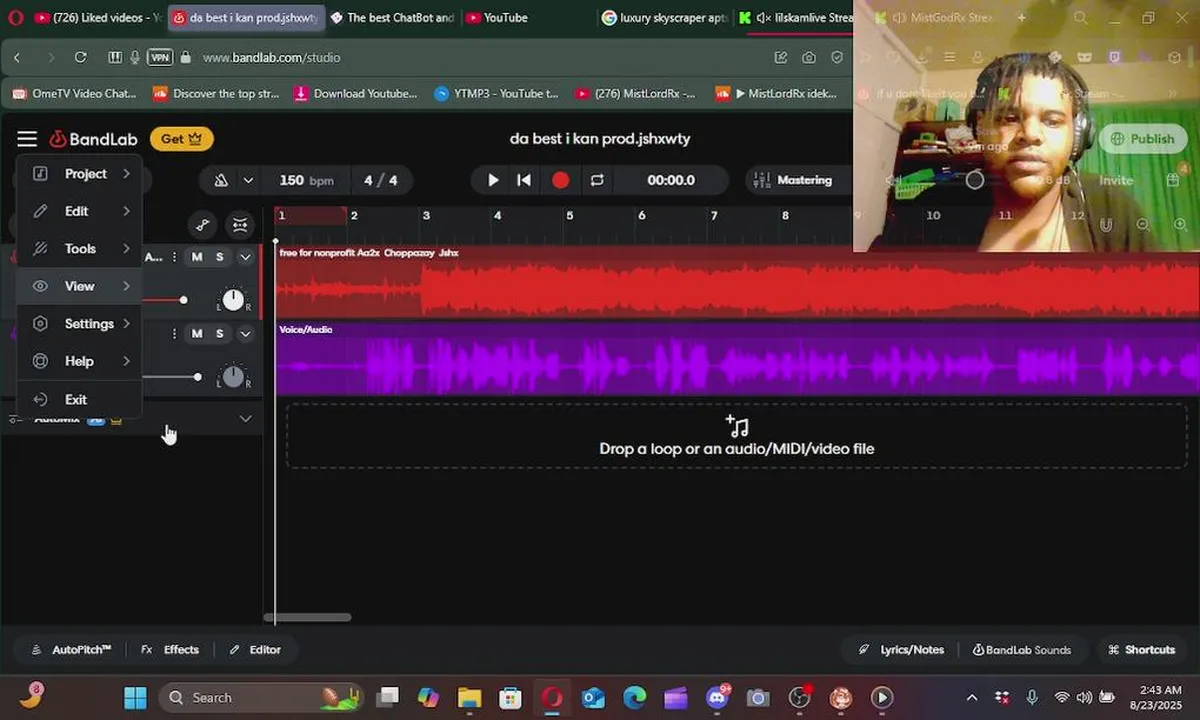The width and height of the screenshot is (1200, 720).
Task: Click the 4 / 4 time signature selector
Action: click(380, 180)
